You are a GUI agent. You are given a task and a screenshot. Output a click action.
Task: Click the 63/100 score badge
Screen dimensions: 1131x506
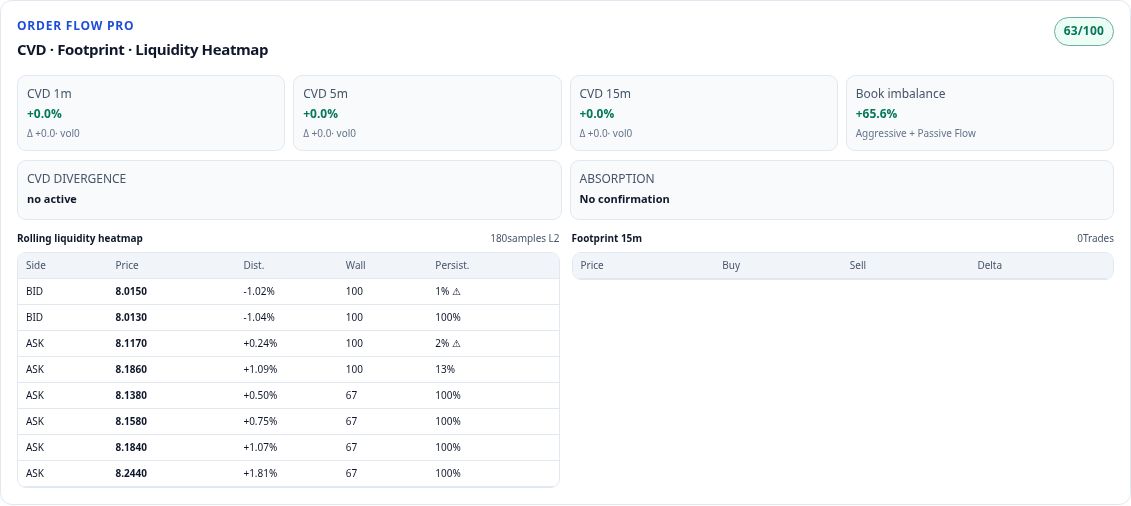coord(1083,31)
